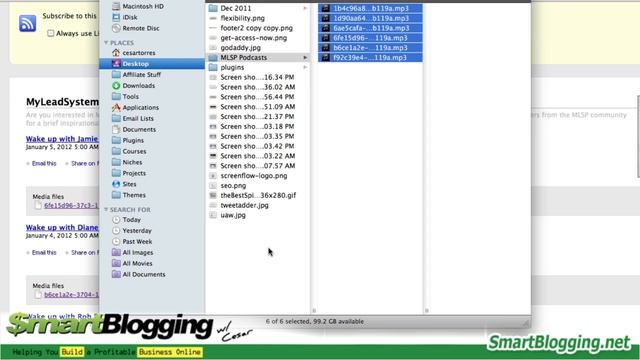Select the 6fe15d96-…119a.mp3 file

tap(370, 38)
